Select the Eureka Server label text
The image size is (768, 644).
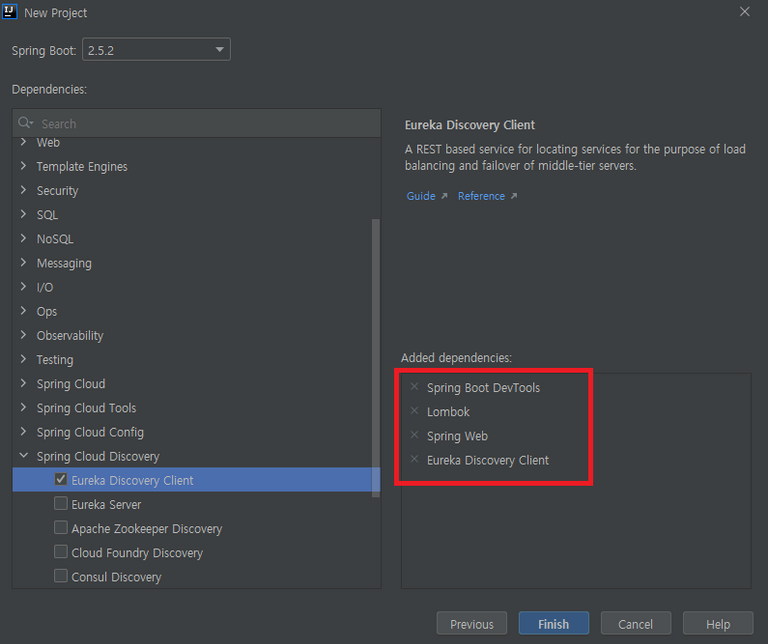[x=106, y=504]
